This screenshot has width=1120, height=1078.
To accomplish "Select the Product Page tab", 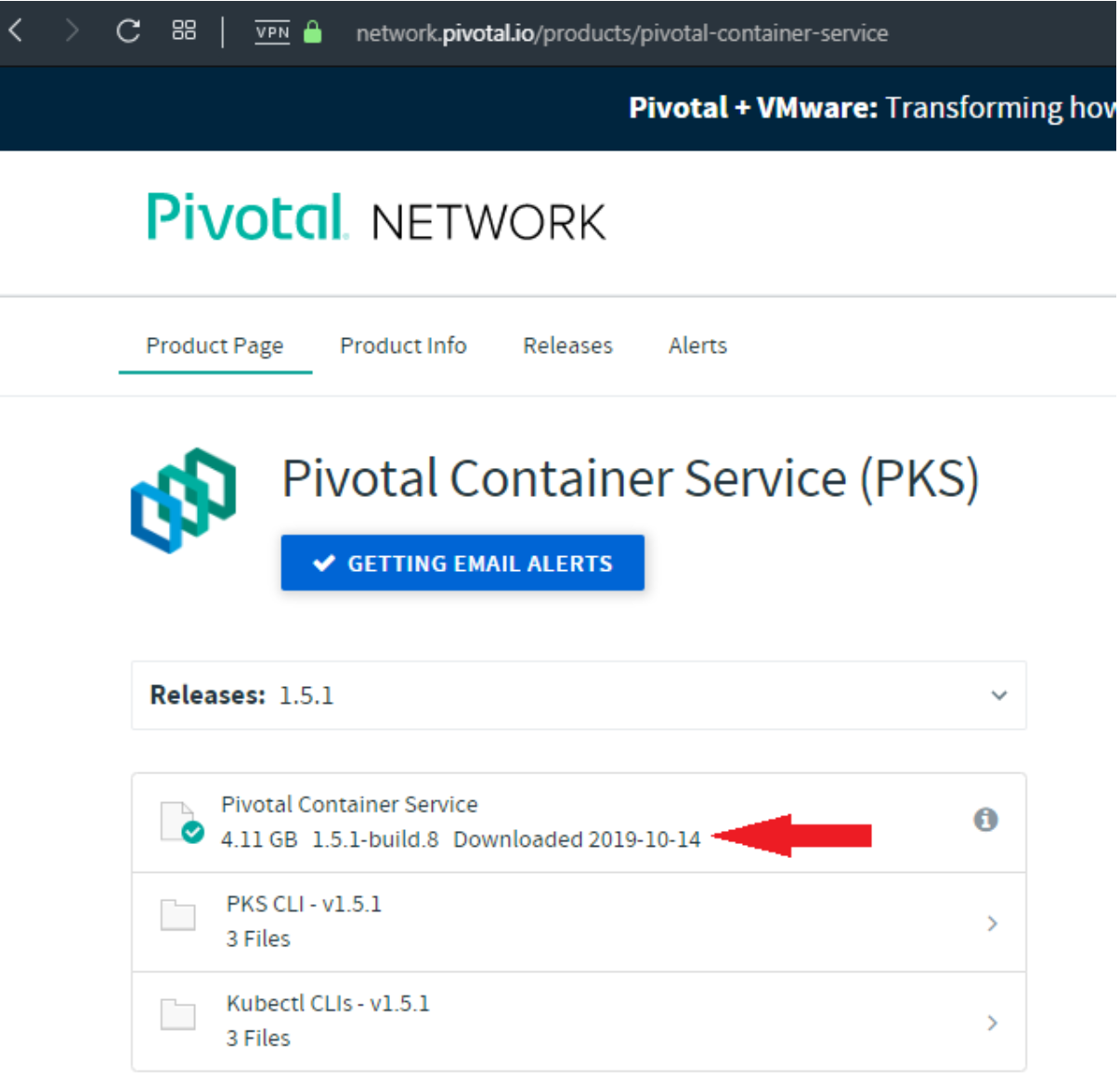I will [215, 345].
